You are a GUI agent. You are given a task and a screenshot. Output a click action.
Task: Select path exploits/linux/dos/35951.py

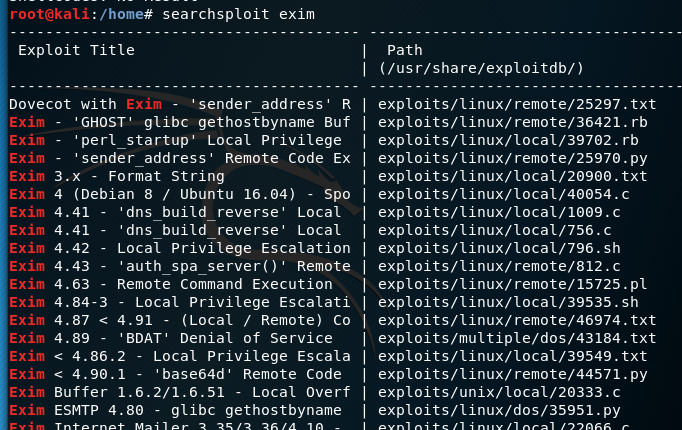[499, 410]
